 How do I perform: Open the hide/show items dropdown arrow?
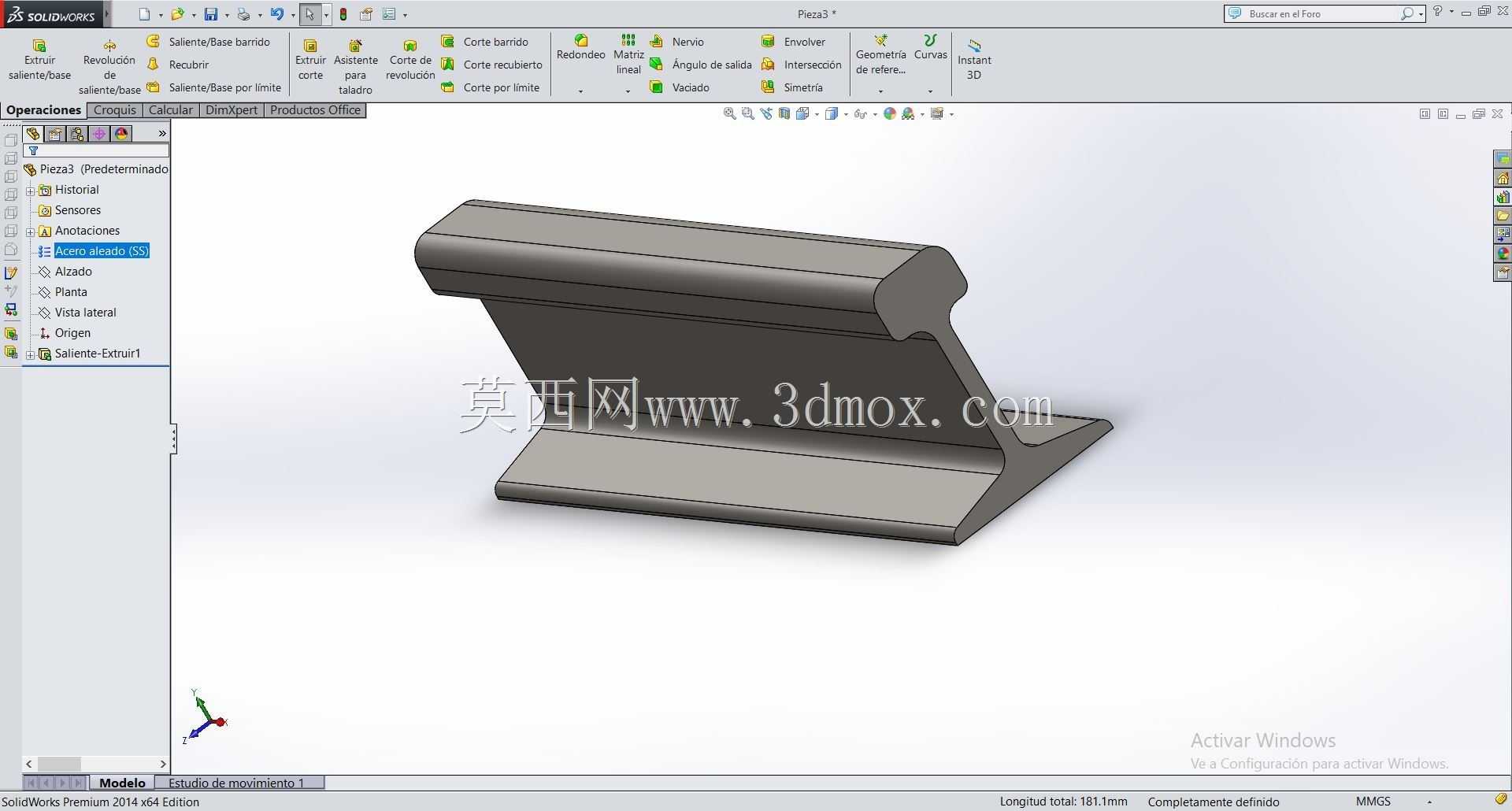(x=875, y=114)
